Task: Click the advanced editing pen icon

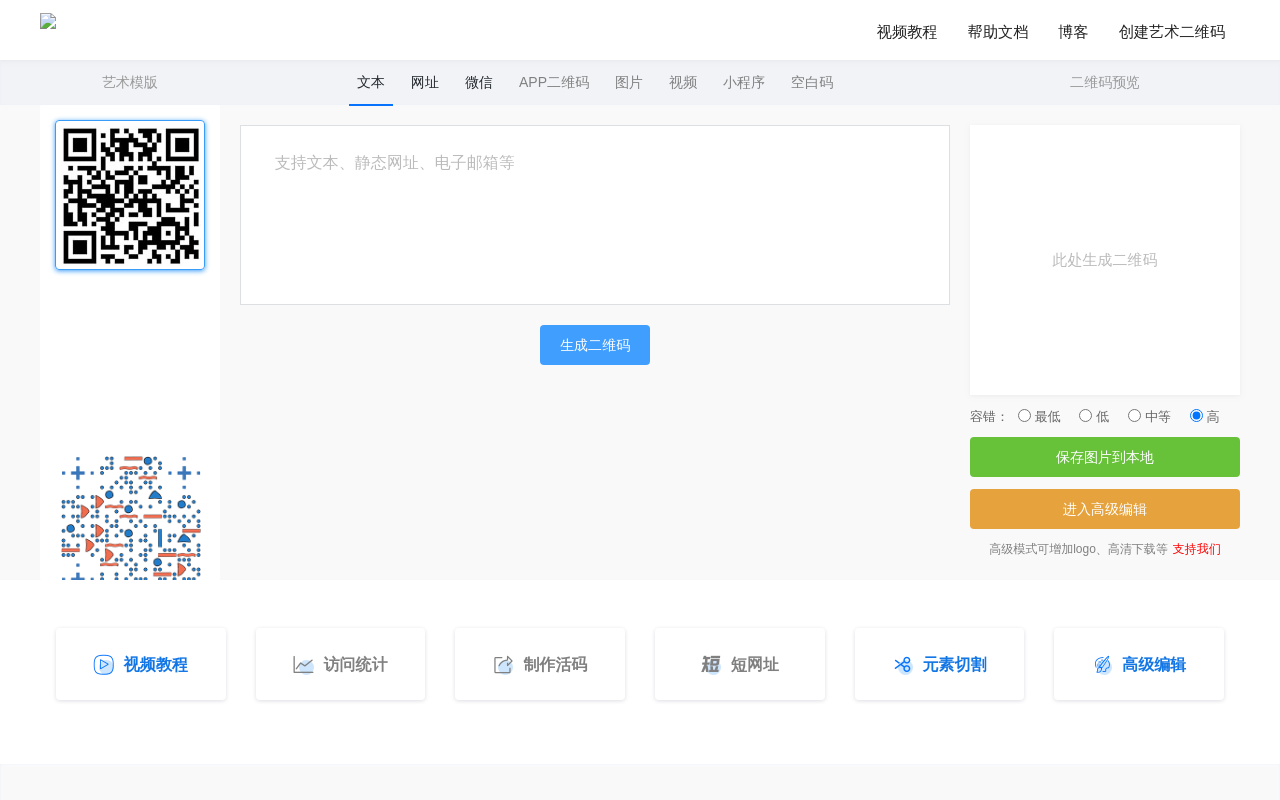Action: click(1103, 665)
